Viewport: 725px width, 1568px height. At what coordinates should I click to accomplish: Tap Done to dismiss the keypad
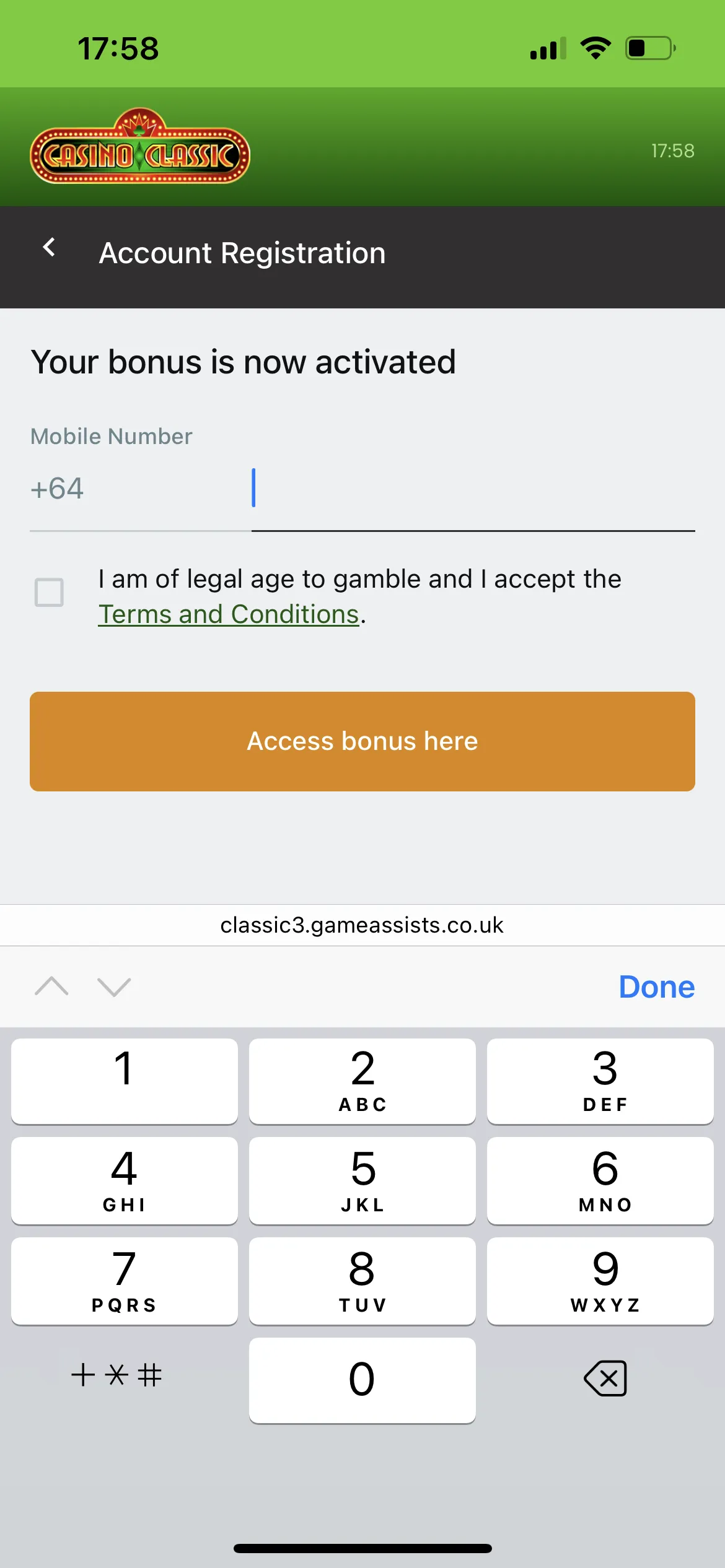[656, 987]
